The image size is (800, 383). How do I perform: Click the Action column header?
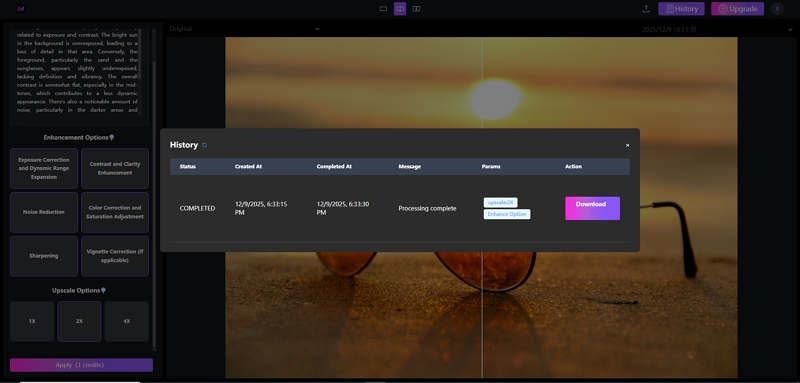[573, 167]
